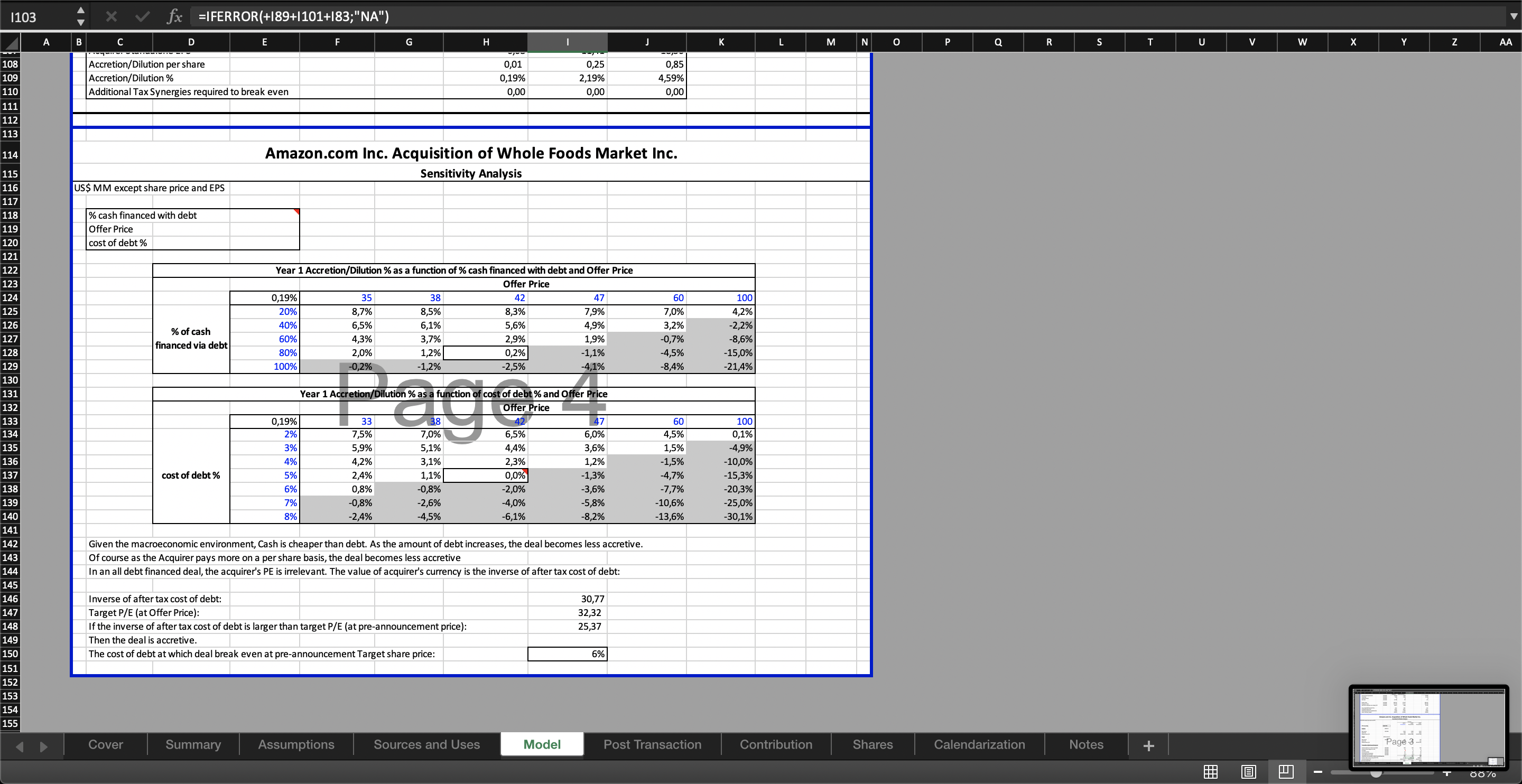Open the Cover sheet tab
Viewport: 1522px width, 784px height.
coord(106,744)
